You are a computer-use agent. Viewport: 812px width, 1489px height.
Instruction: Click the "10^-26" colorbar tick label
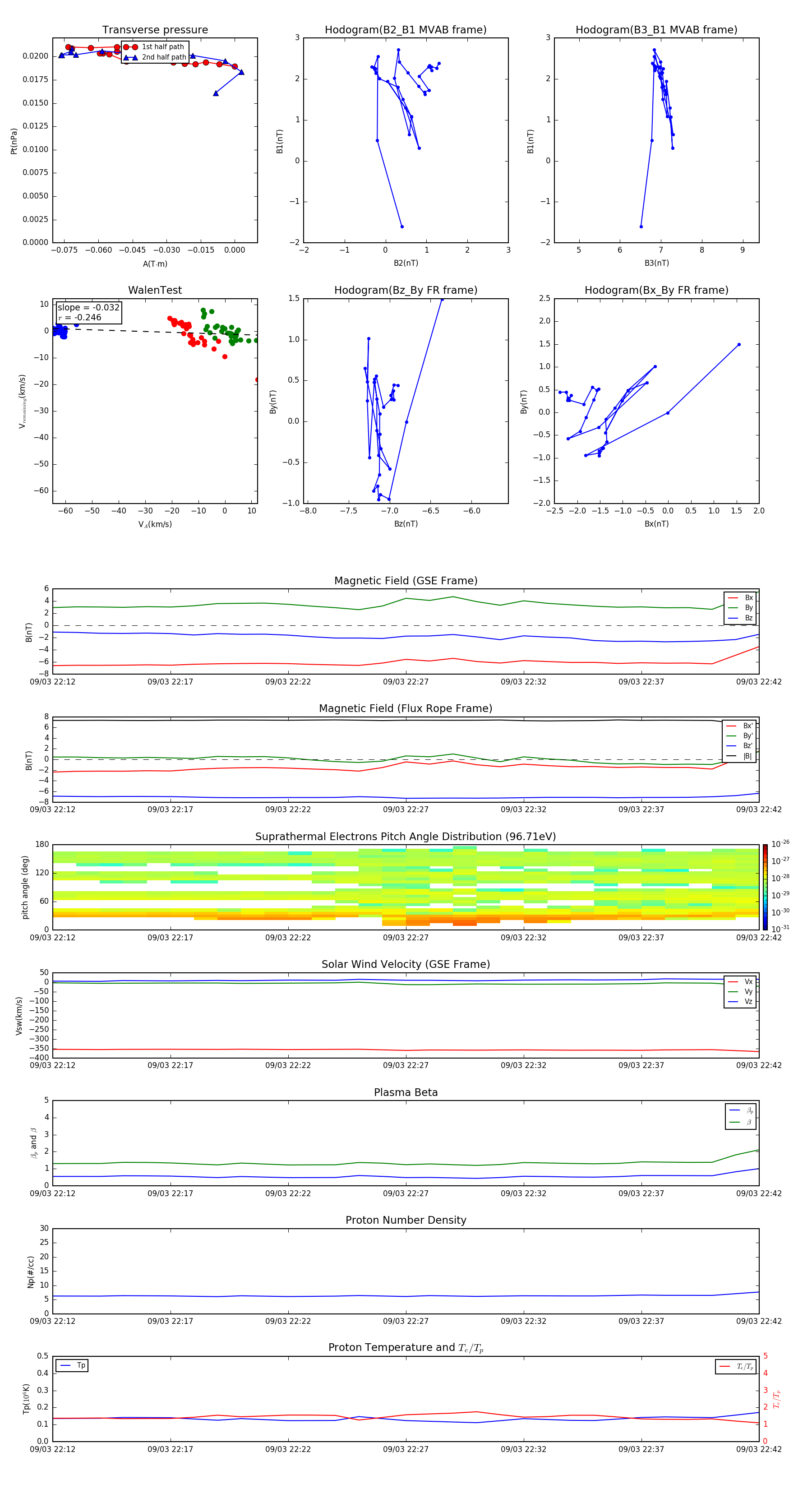click(x=780, y=844)
